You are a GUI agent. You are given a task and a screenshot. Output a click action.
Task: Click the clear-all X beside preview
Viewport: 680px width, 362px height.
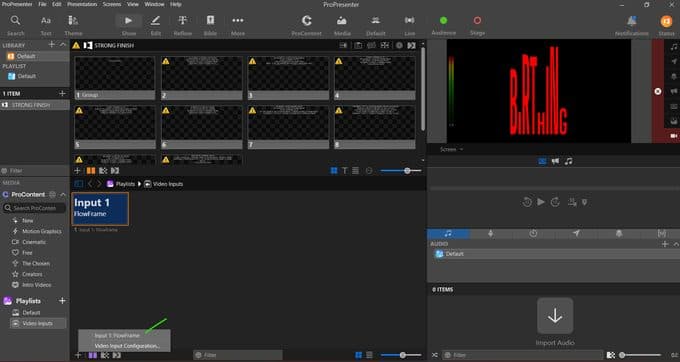tap(658, 91)
